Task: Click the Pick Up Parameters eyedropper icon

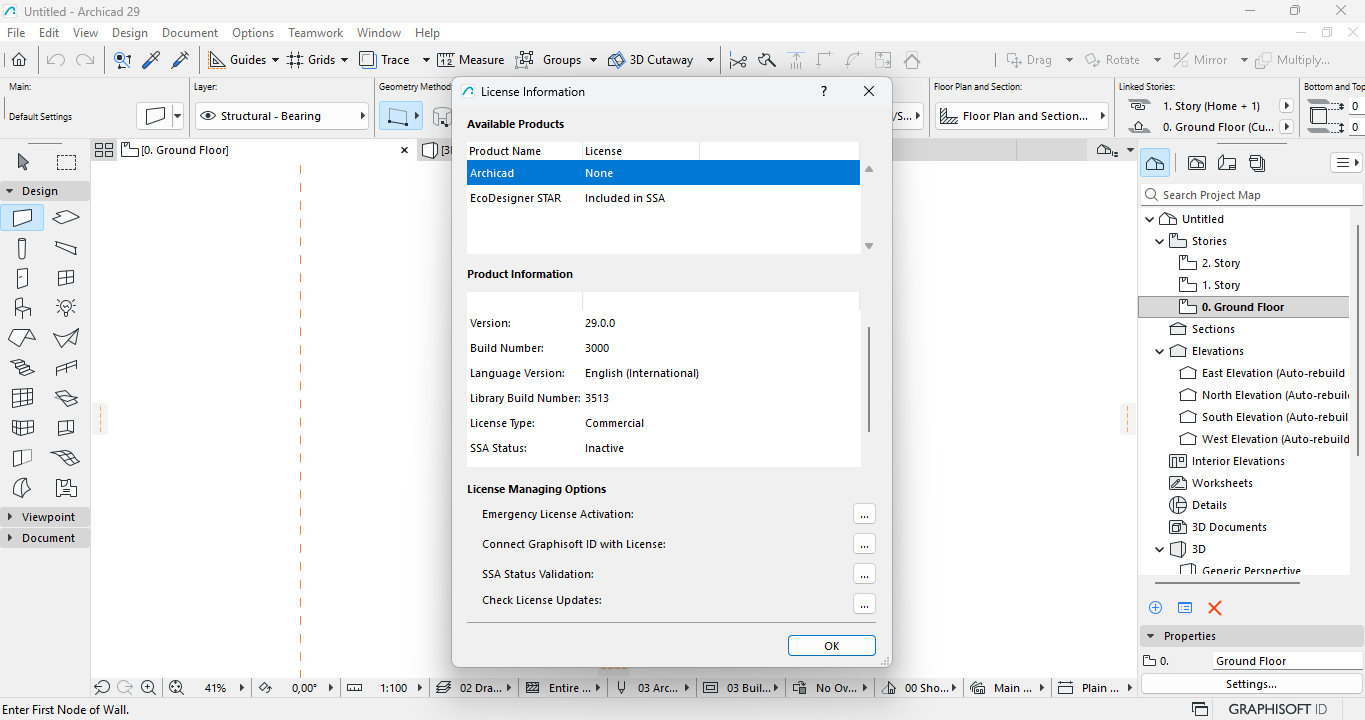Action: coord(152,60)
